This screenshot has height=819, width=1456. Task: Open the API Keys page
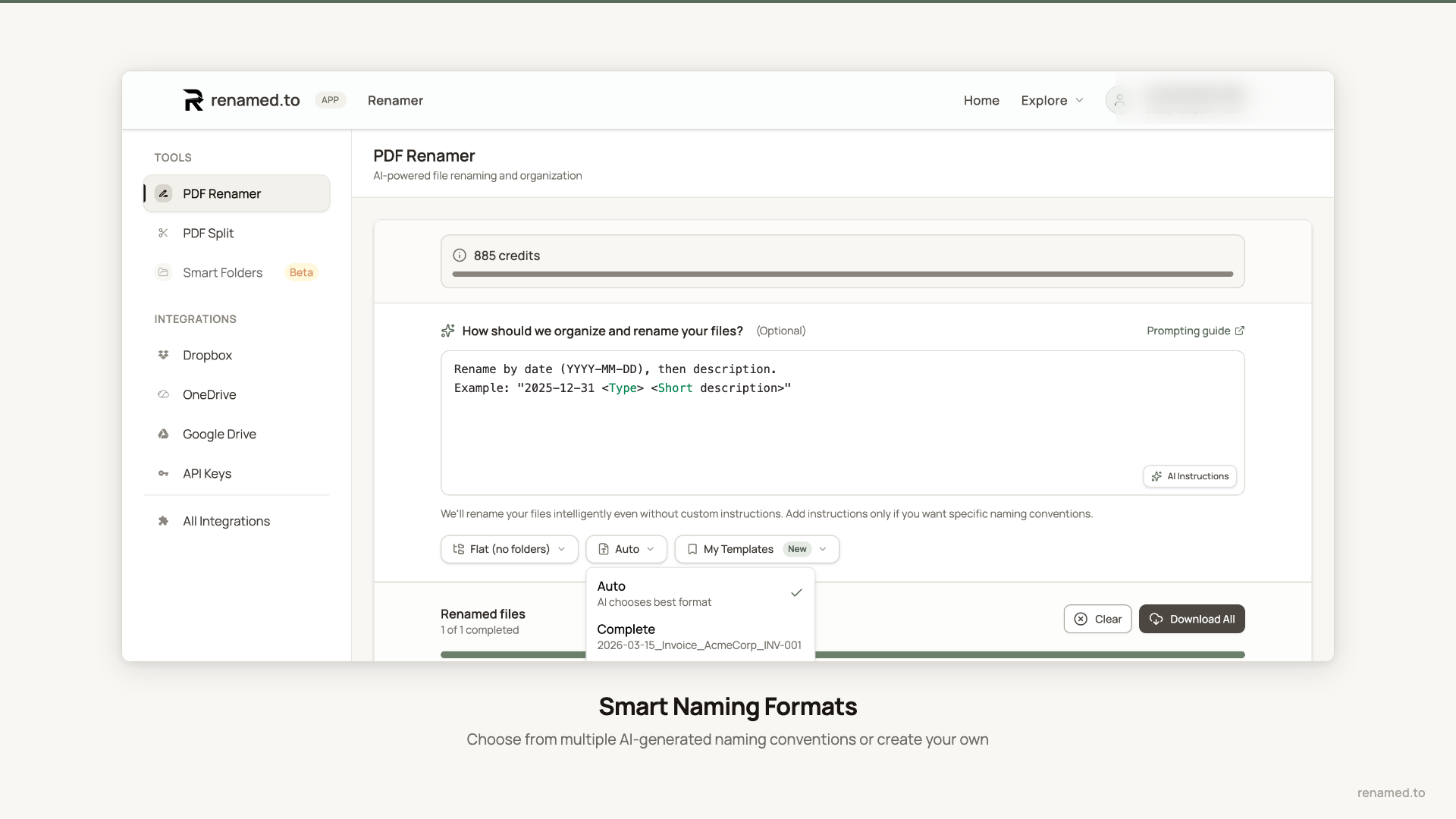tap(207, 473)
